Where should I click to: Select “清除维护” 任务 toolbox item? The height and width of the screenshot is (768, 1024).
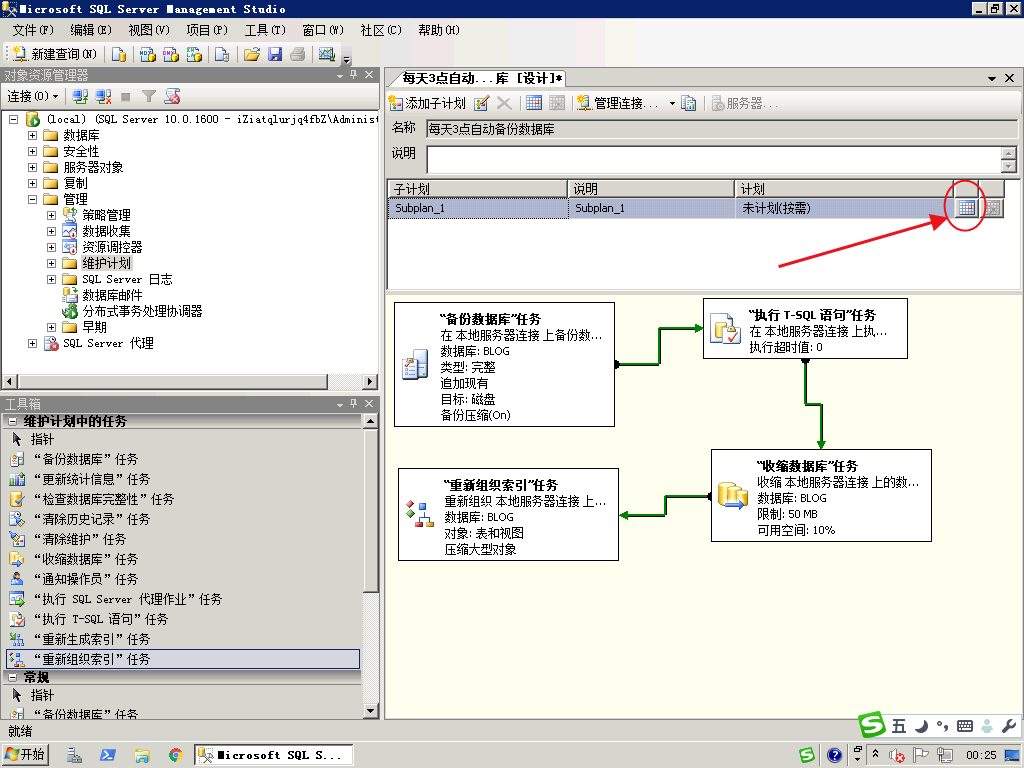pos(183,539)
